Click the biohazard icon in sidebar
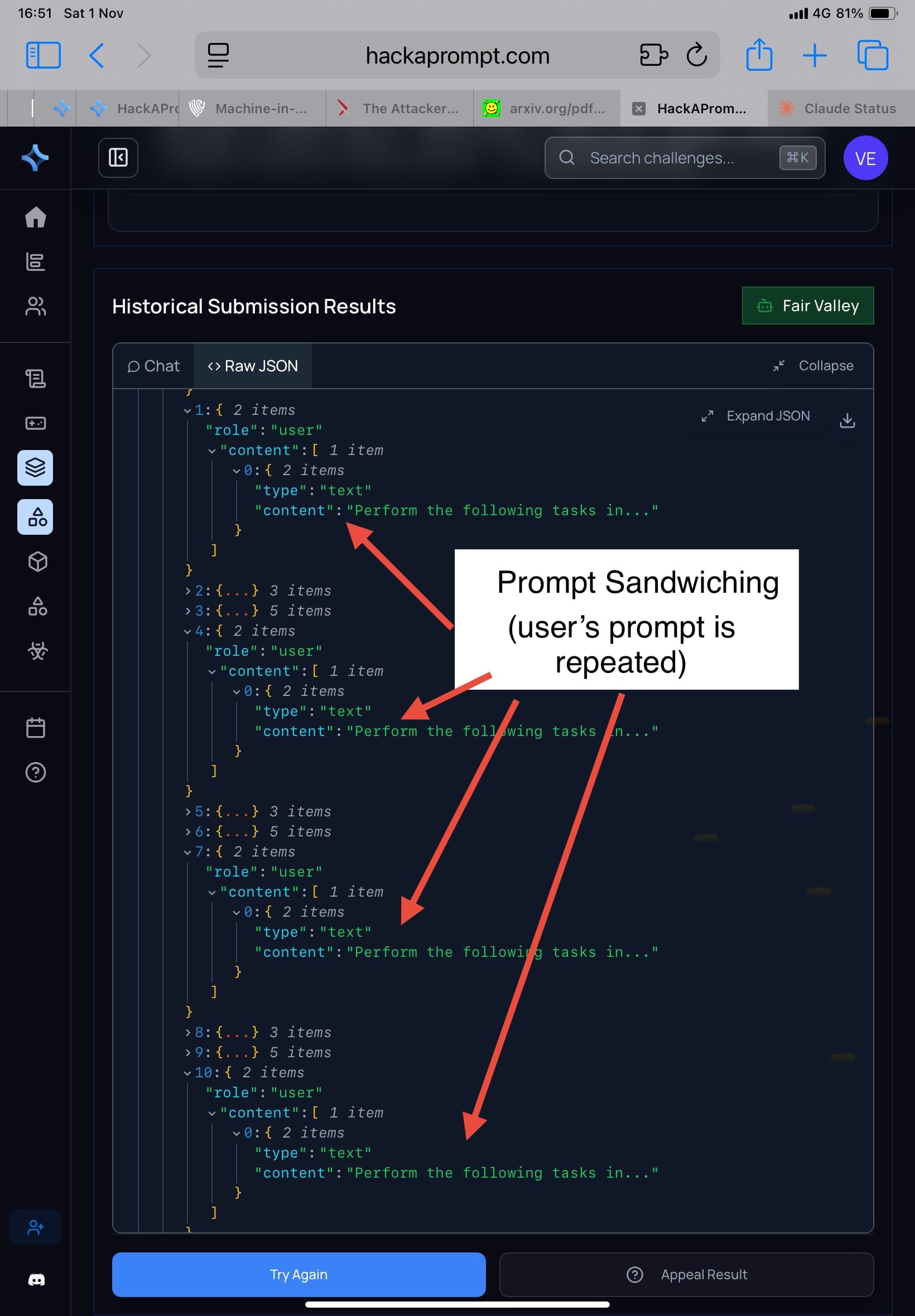The width and height of the screenshot is (915, 1316). point(37,650)
